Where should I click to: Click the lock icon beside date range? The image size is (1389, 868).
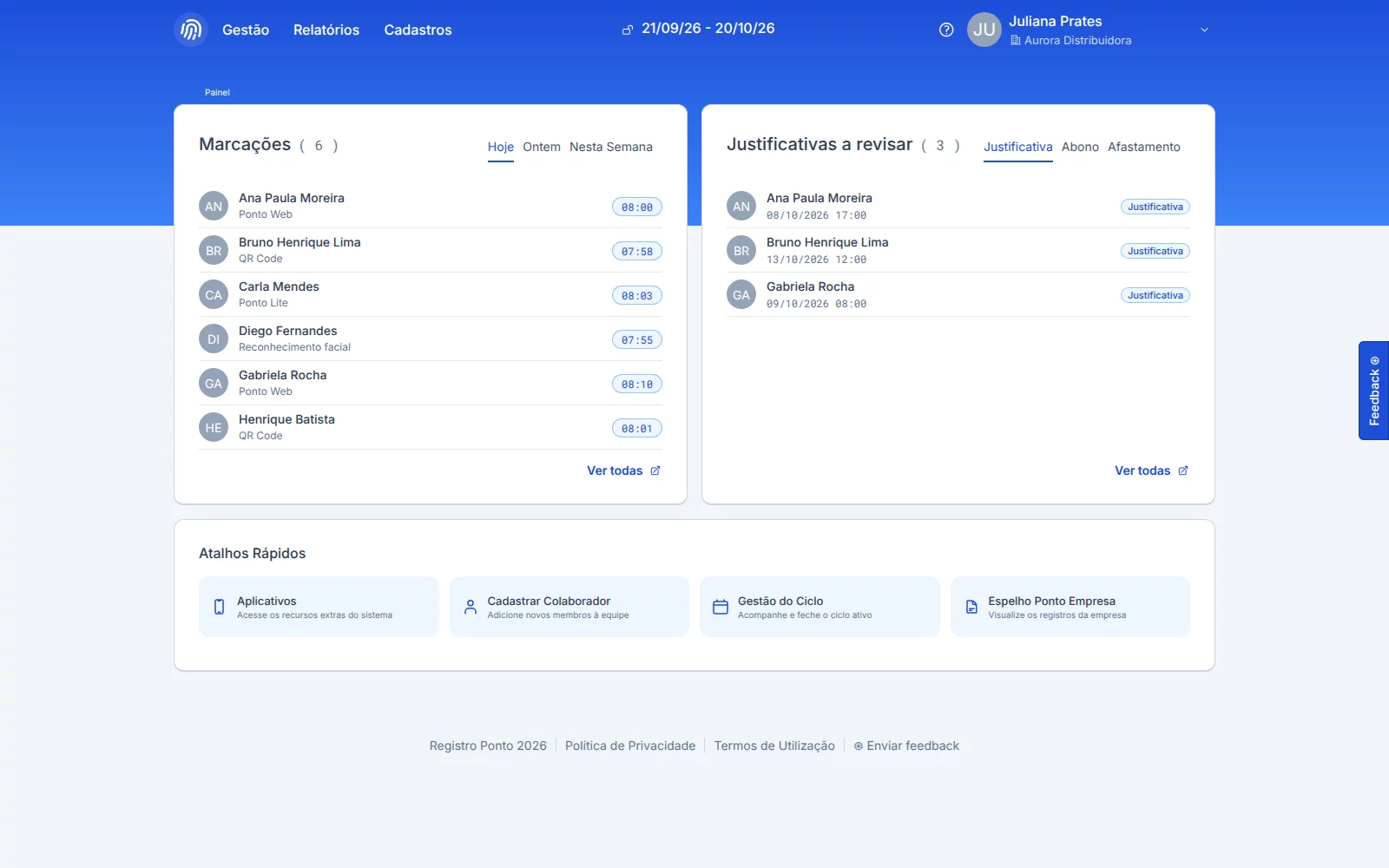(x=628, y=30)
